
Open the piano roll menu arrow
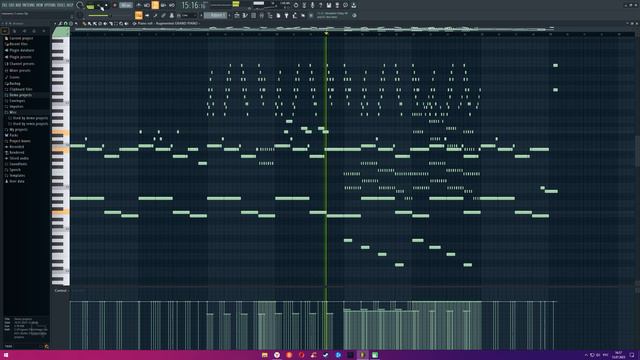(x=57, y=23)
